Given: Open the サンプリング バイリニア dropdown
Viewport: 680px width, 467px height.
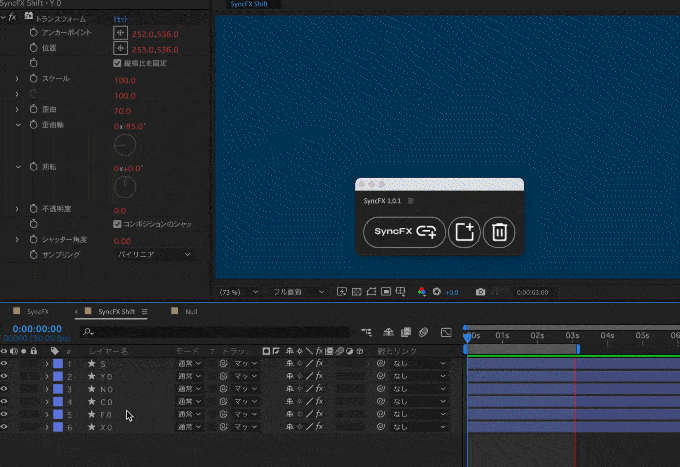Looking at the screenshot, I should coord(154,255).
